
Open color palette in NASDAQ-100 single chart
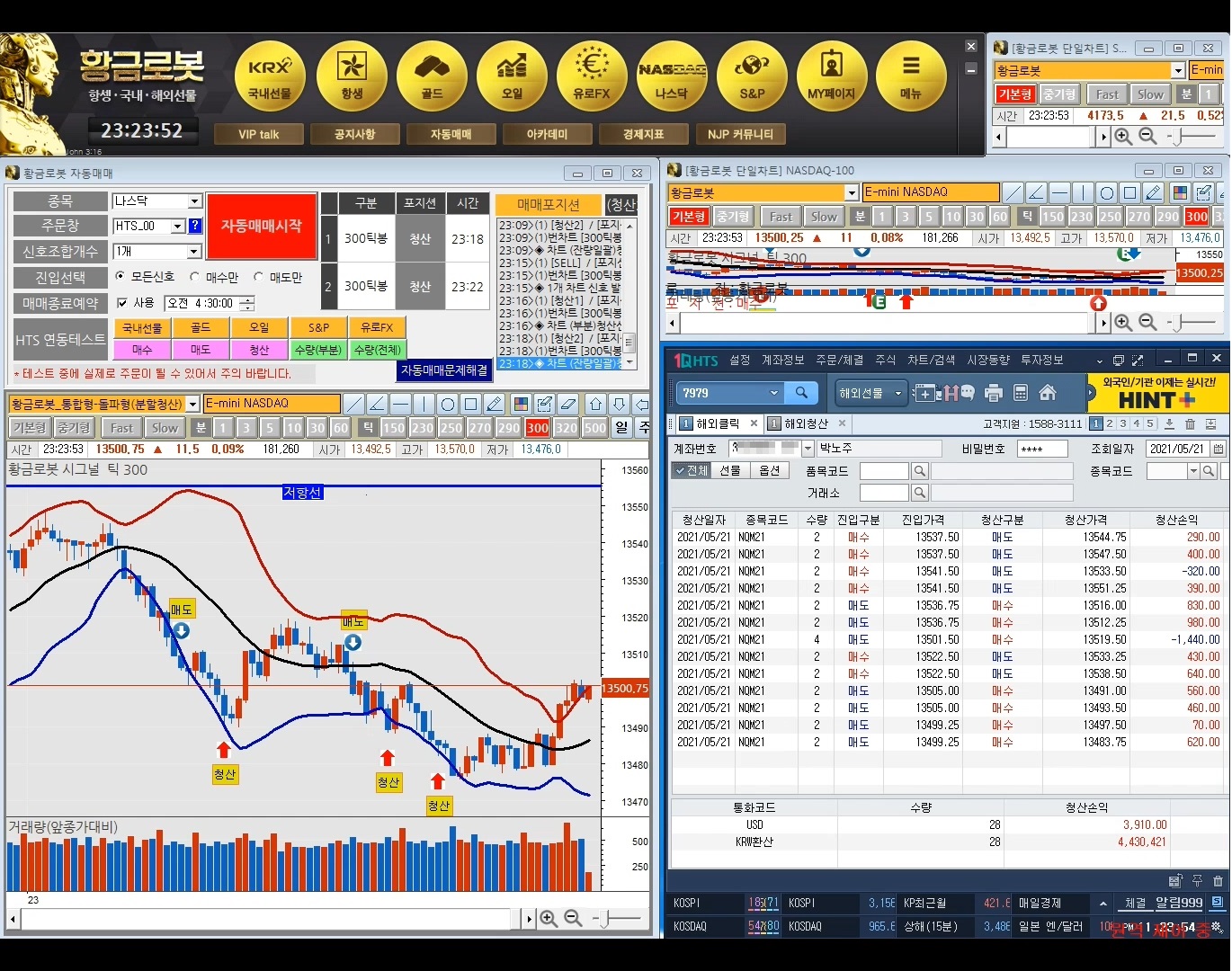(1180, 192)
